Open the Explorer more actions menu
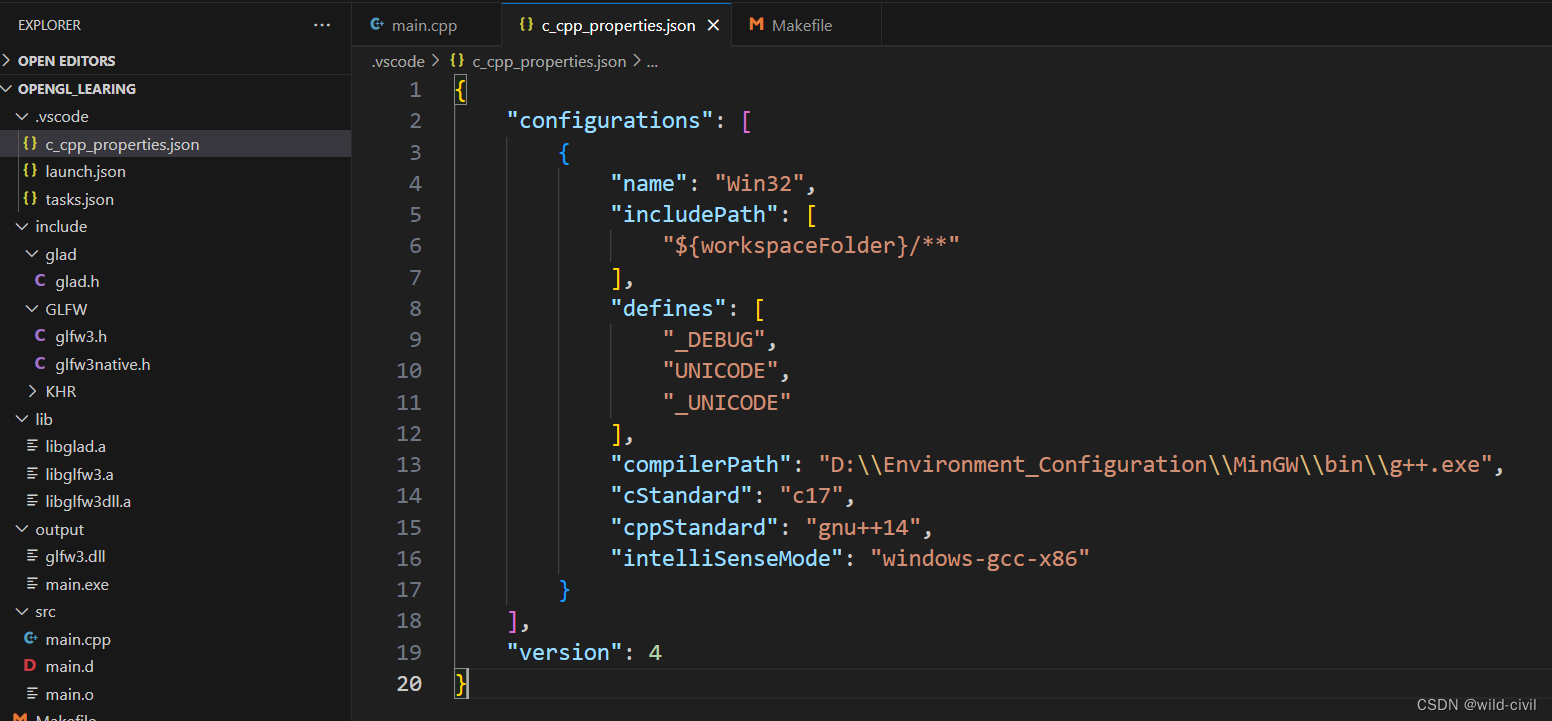Viewport: 1552px width, 721px height. (x=321, y=24)
